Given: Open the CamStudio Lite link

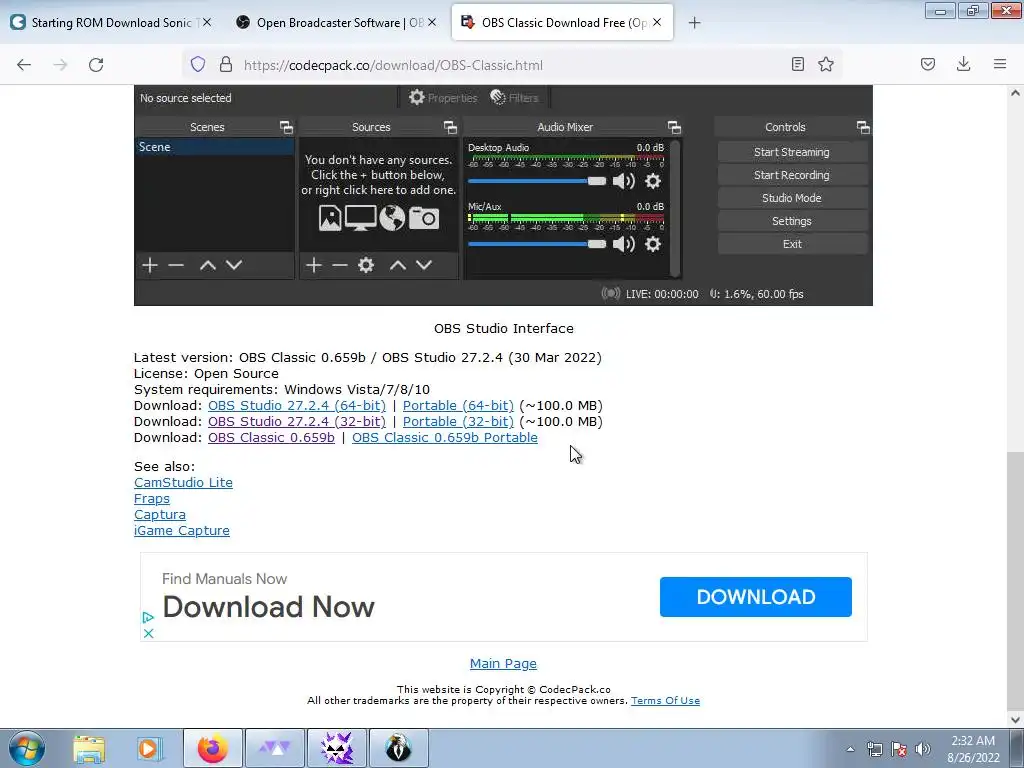Looking at the screenshot, I should tap(183, 483).
